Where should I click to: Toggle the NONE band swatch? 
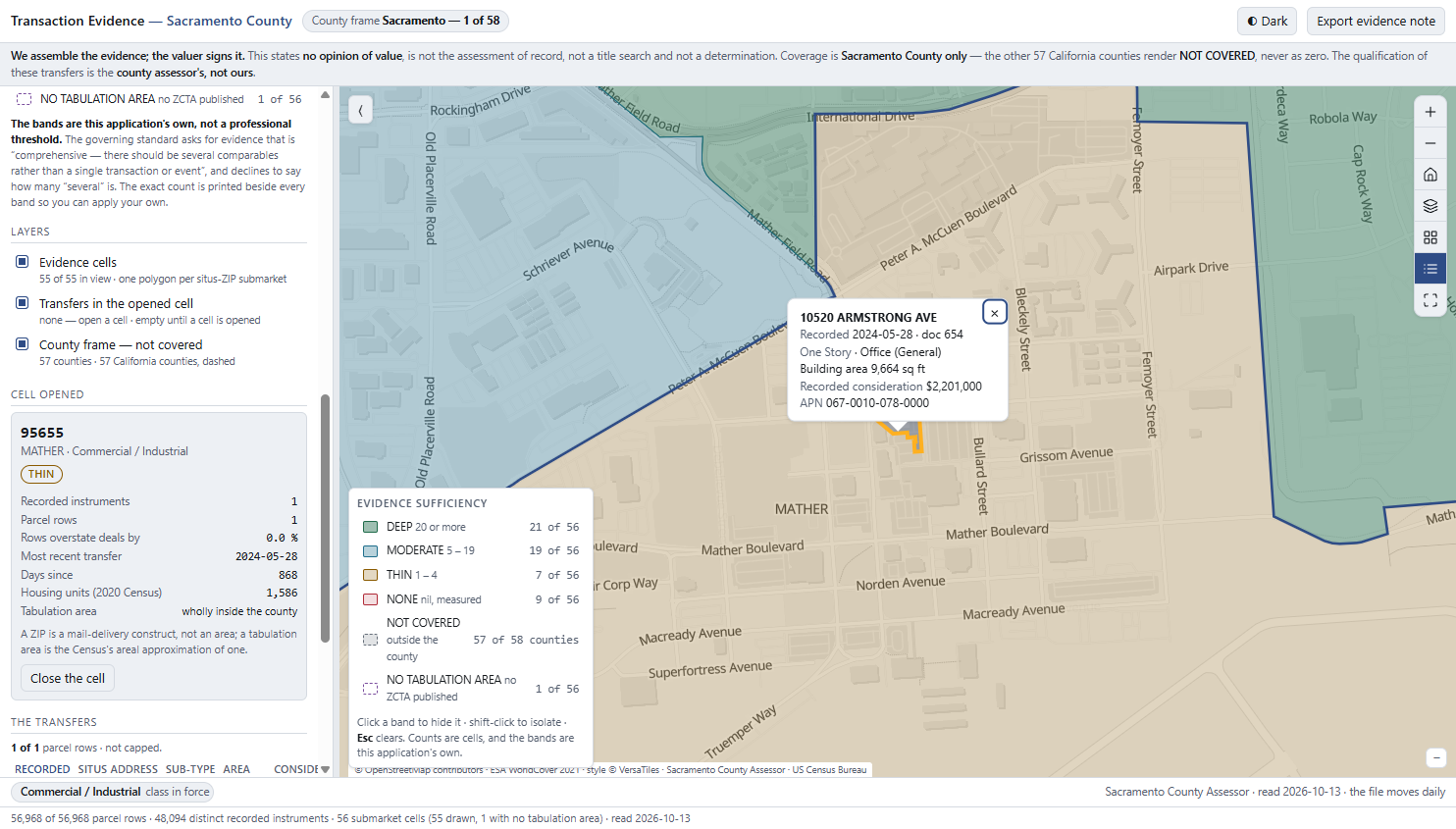pos(371,599)
